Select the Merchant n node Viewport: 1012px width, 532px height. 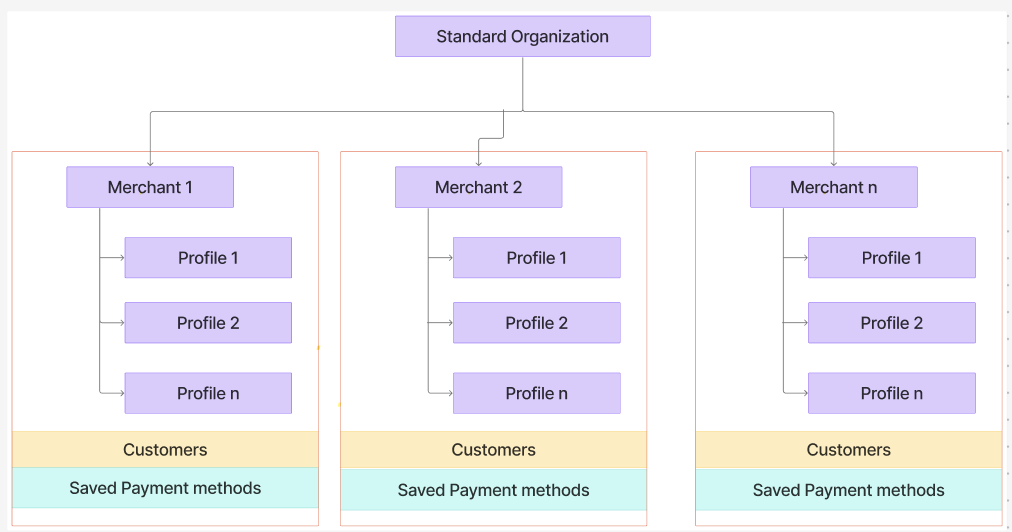pos(833,187)
